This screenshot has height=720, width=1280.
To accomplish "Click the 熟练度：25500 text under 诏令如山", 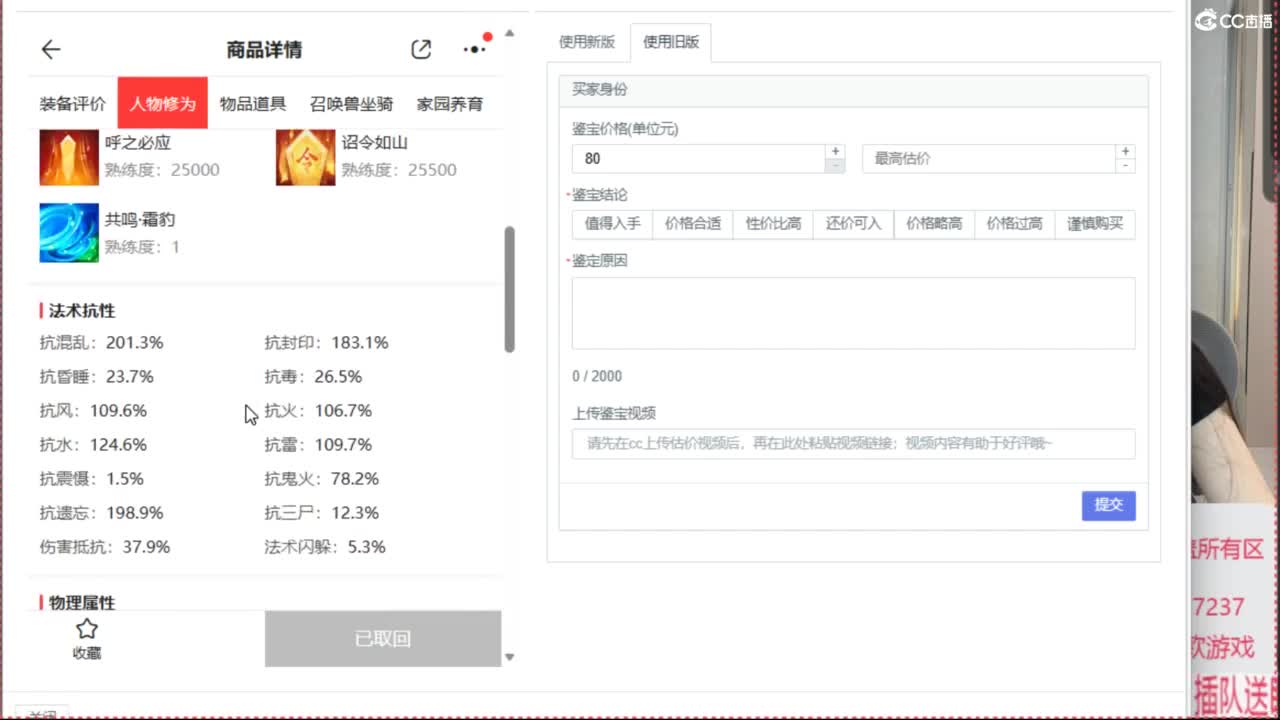I will (399, 170).
